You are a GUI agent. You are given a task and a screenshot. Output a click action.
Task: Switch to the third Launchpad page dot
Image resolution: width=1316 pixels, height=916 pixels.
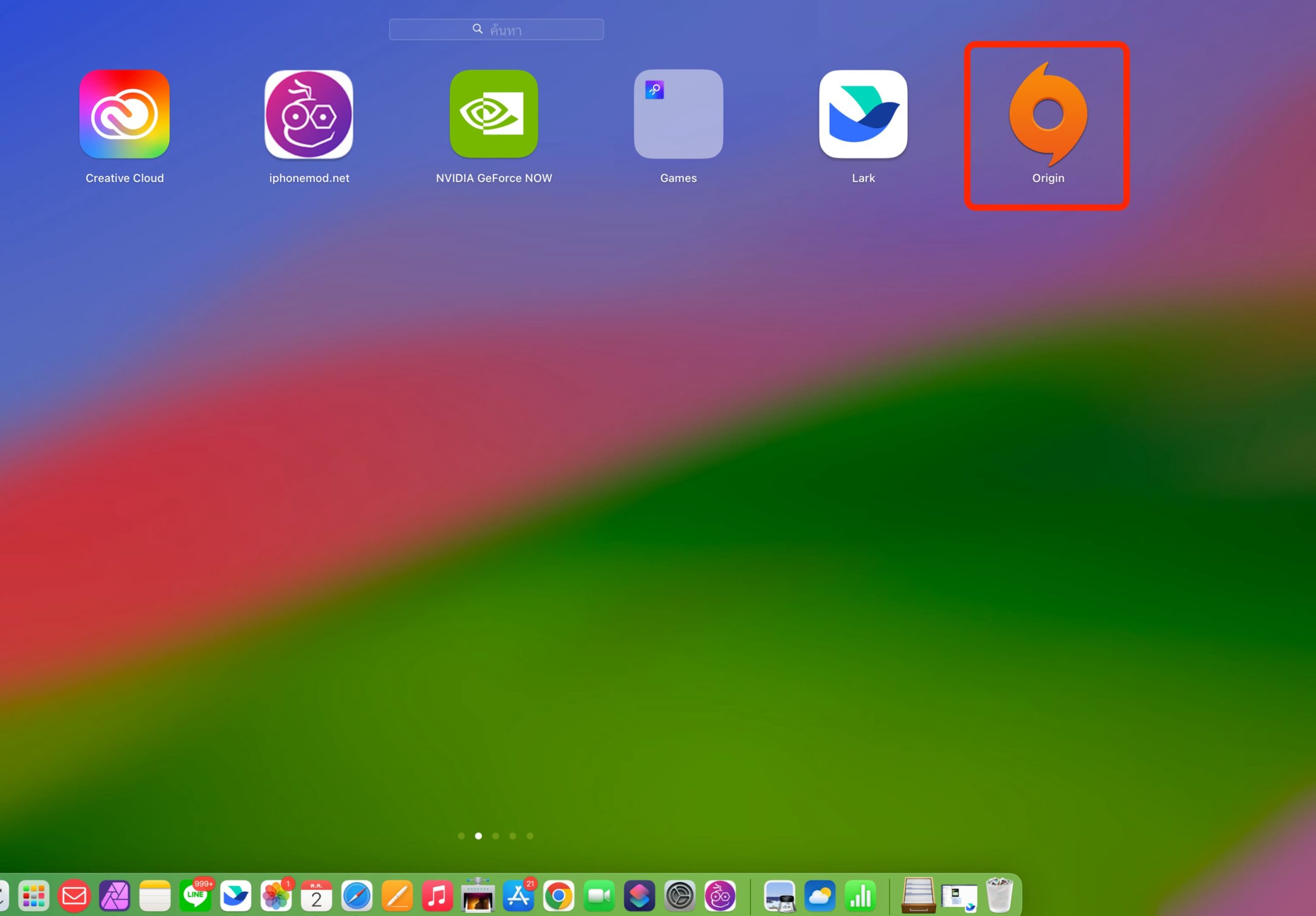[496, 836]
